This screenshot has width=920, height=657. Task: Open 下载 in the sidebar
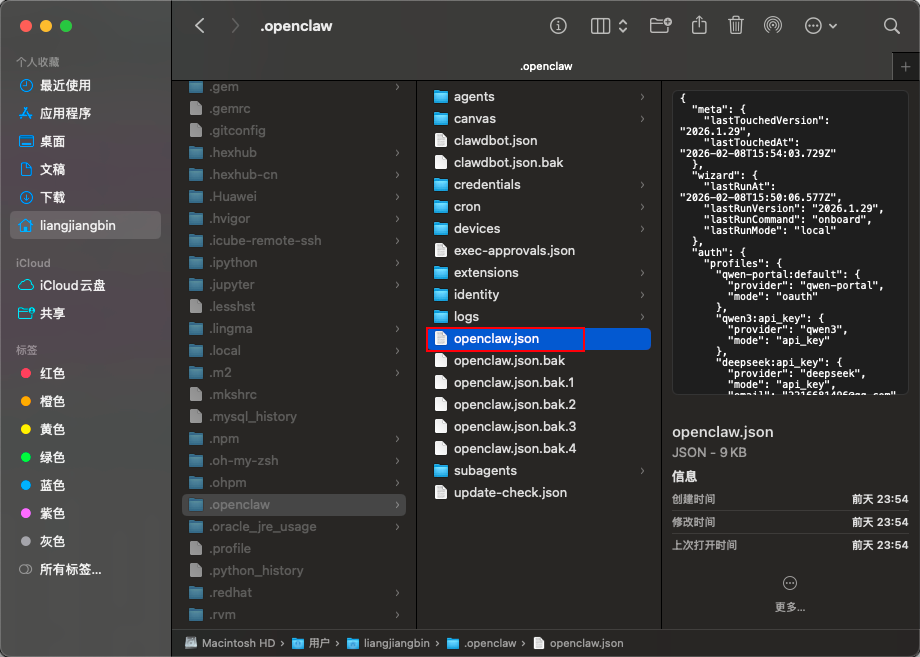click(86, 198)
